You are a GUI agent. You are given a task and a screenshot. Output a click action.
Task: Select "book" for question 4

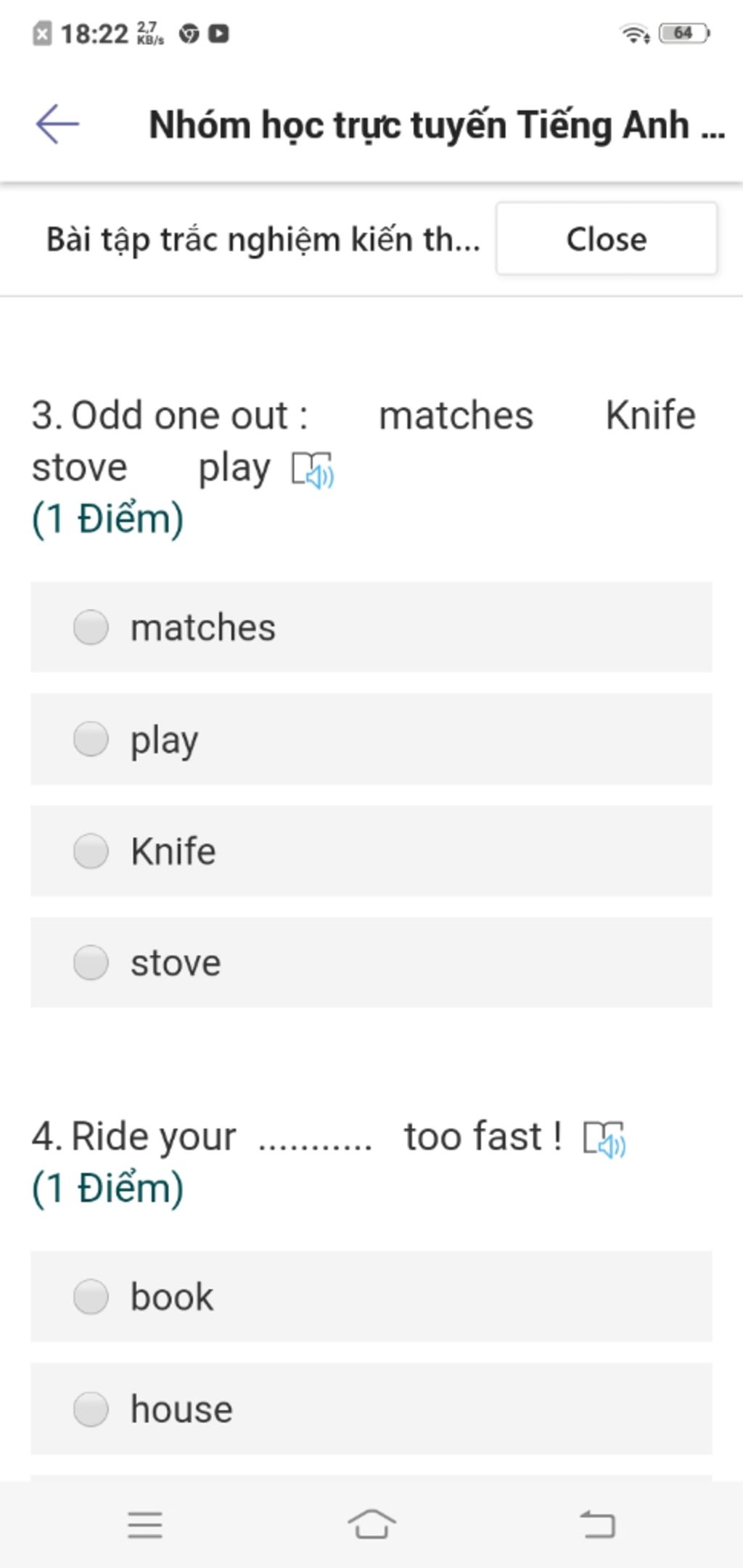coord(91,1297)
